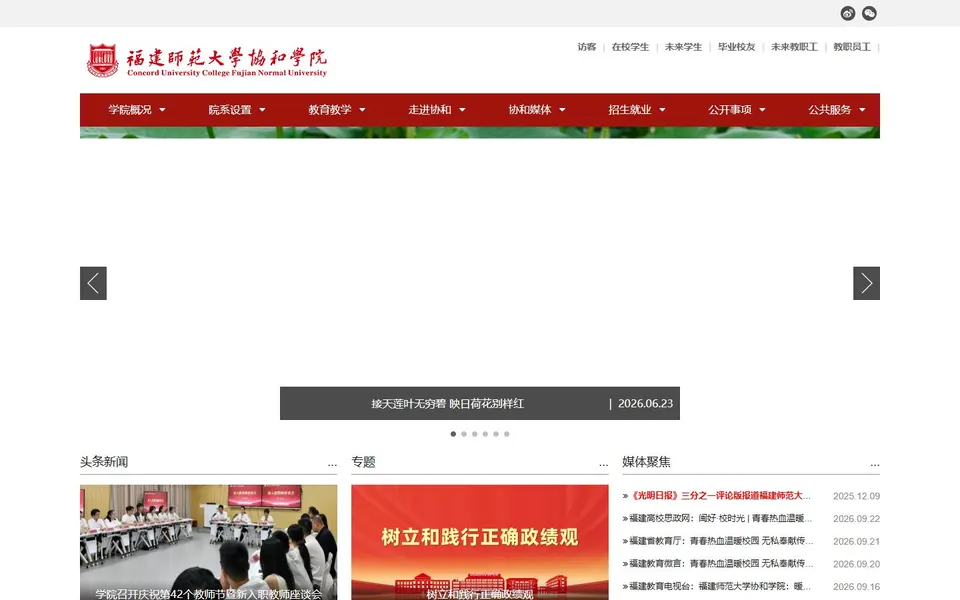Viewport: 960px width, 600px height.
Task: Open more 专题 via ellipsis
Action: pyautogui.click(x=604, y=465)
